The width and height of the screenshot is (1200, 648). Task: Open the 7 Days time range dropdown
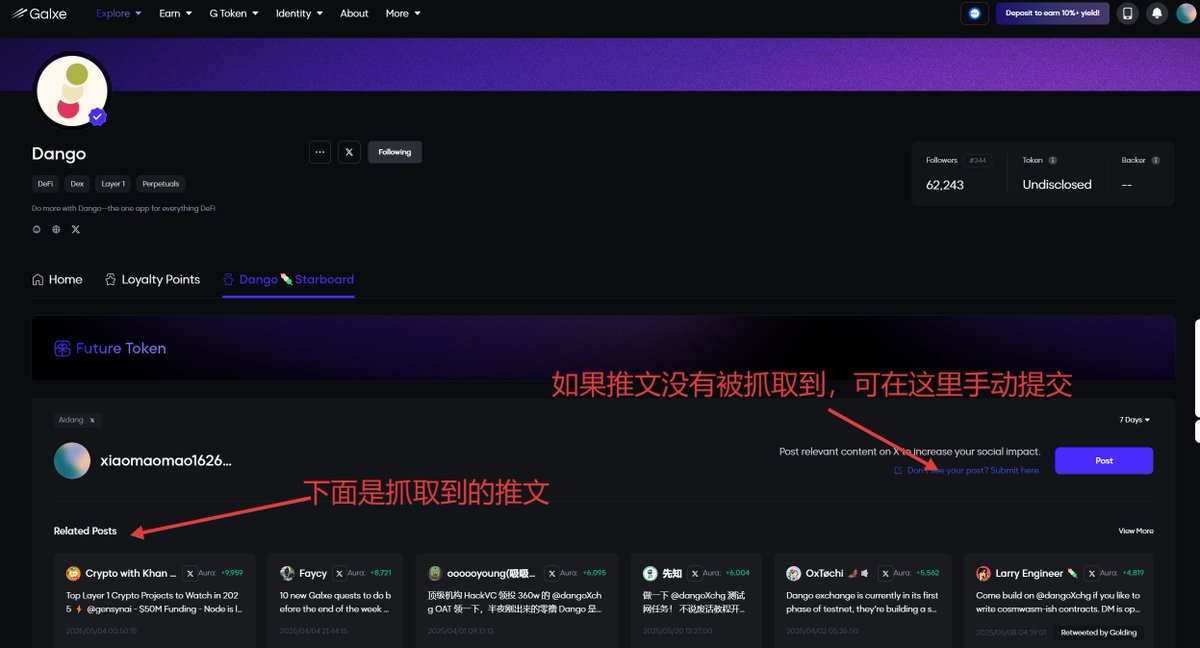(1134, 420)
